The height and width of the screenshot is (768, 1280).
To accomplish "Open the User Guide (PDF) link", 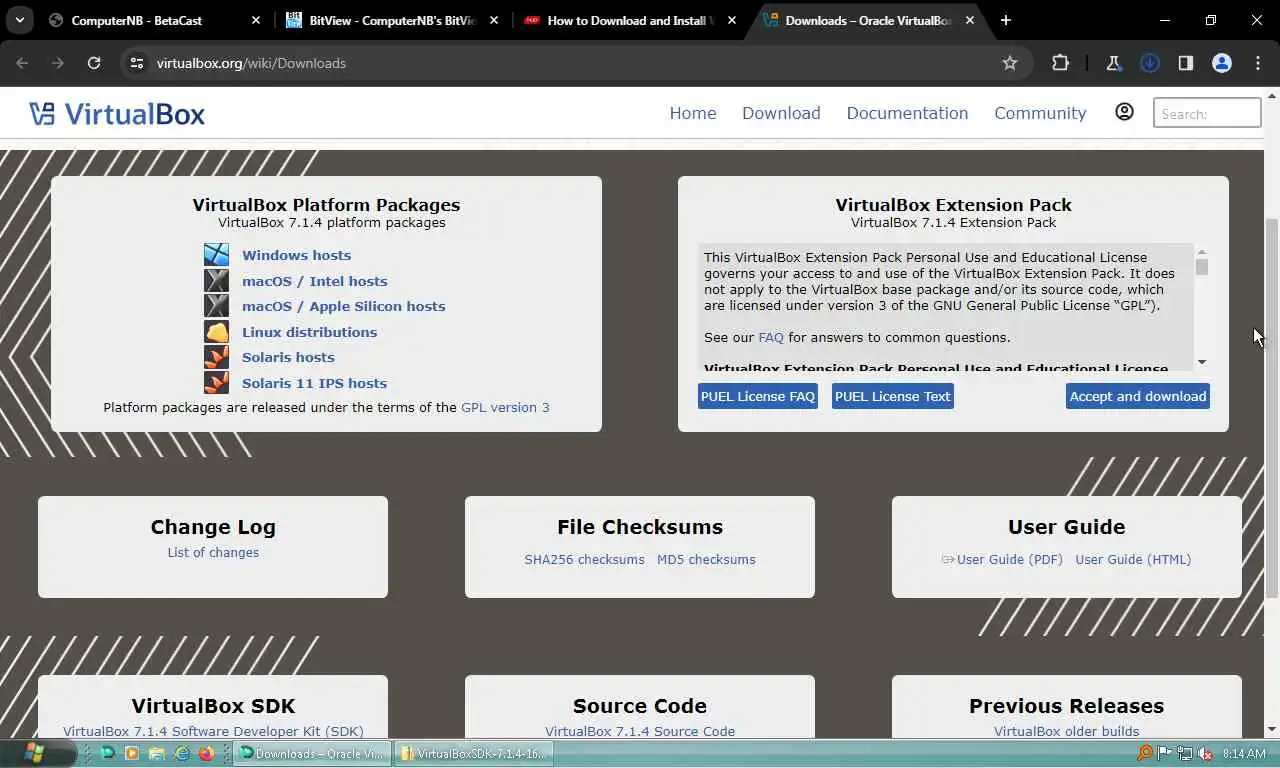I will pyautogui.click(x=1009, y=559).
